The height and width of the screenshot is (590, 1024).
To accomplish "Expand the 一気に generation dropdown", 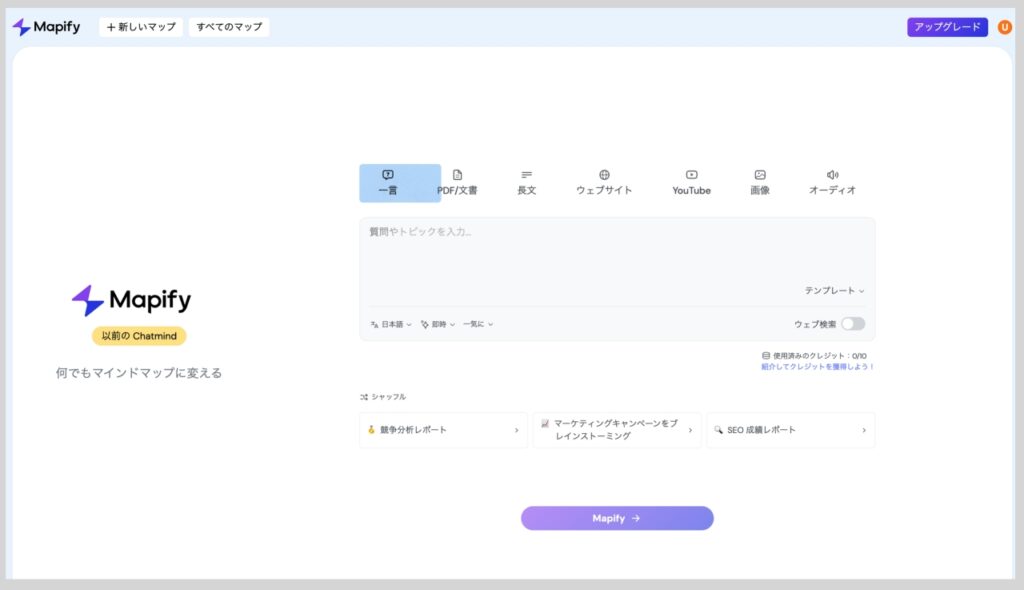I will pos(478,324).
